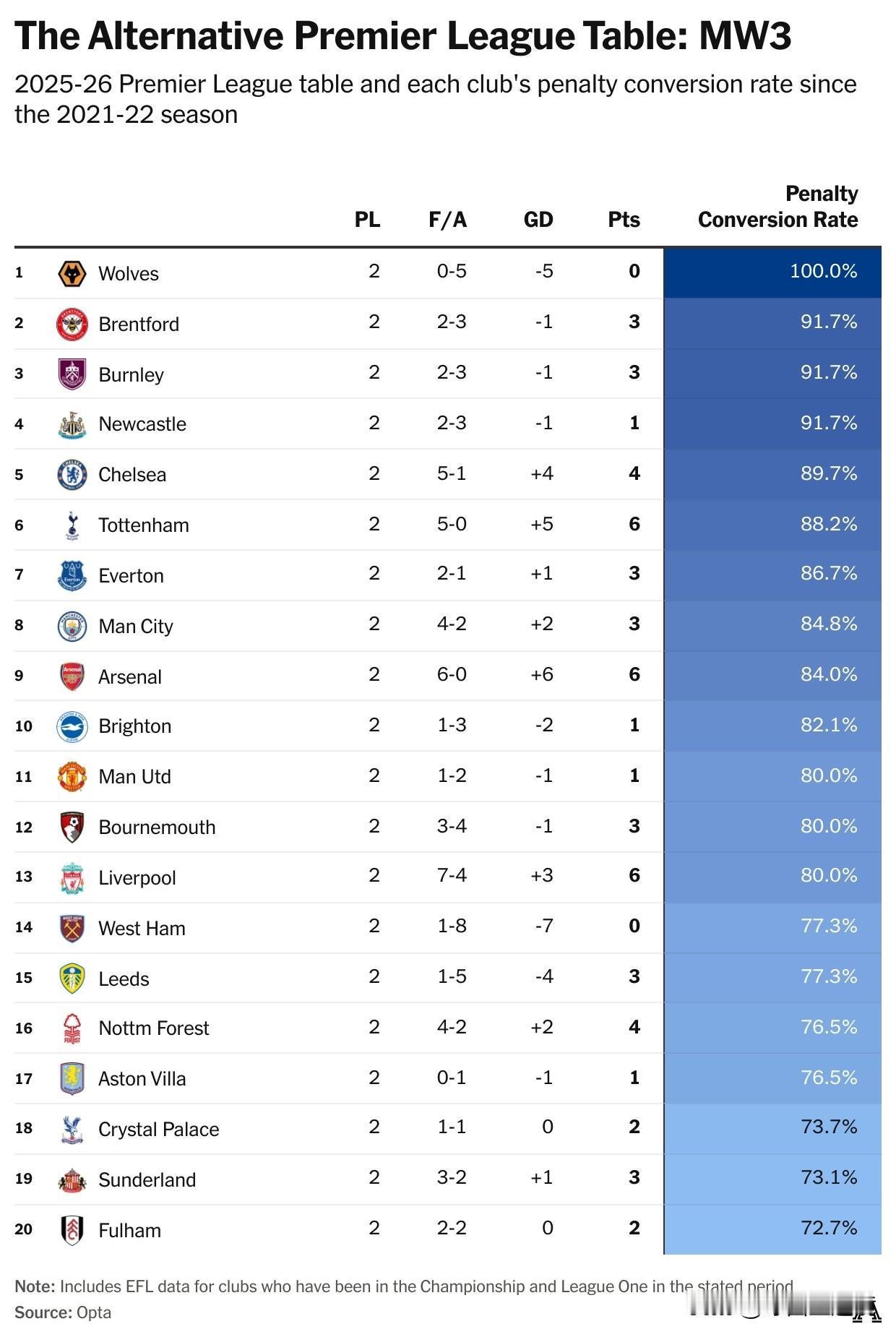896x1337 pixels.
Task: Click the Wolves club crest
Action: pyautogui.click(x=72, y=274)
